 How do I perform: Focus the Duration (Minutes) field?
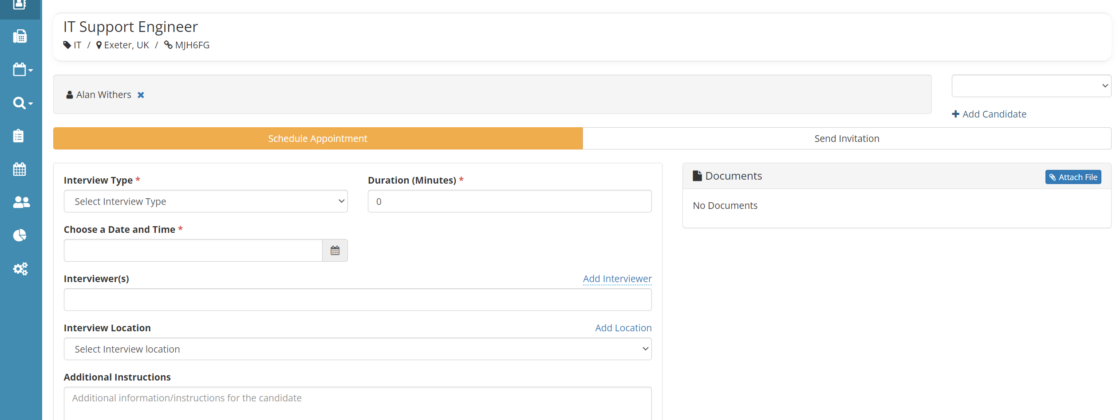509,201
